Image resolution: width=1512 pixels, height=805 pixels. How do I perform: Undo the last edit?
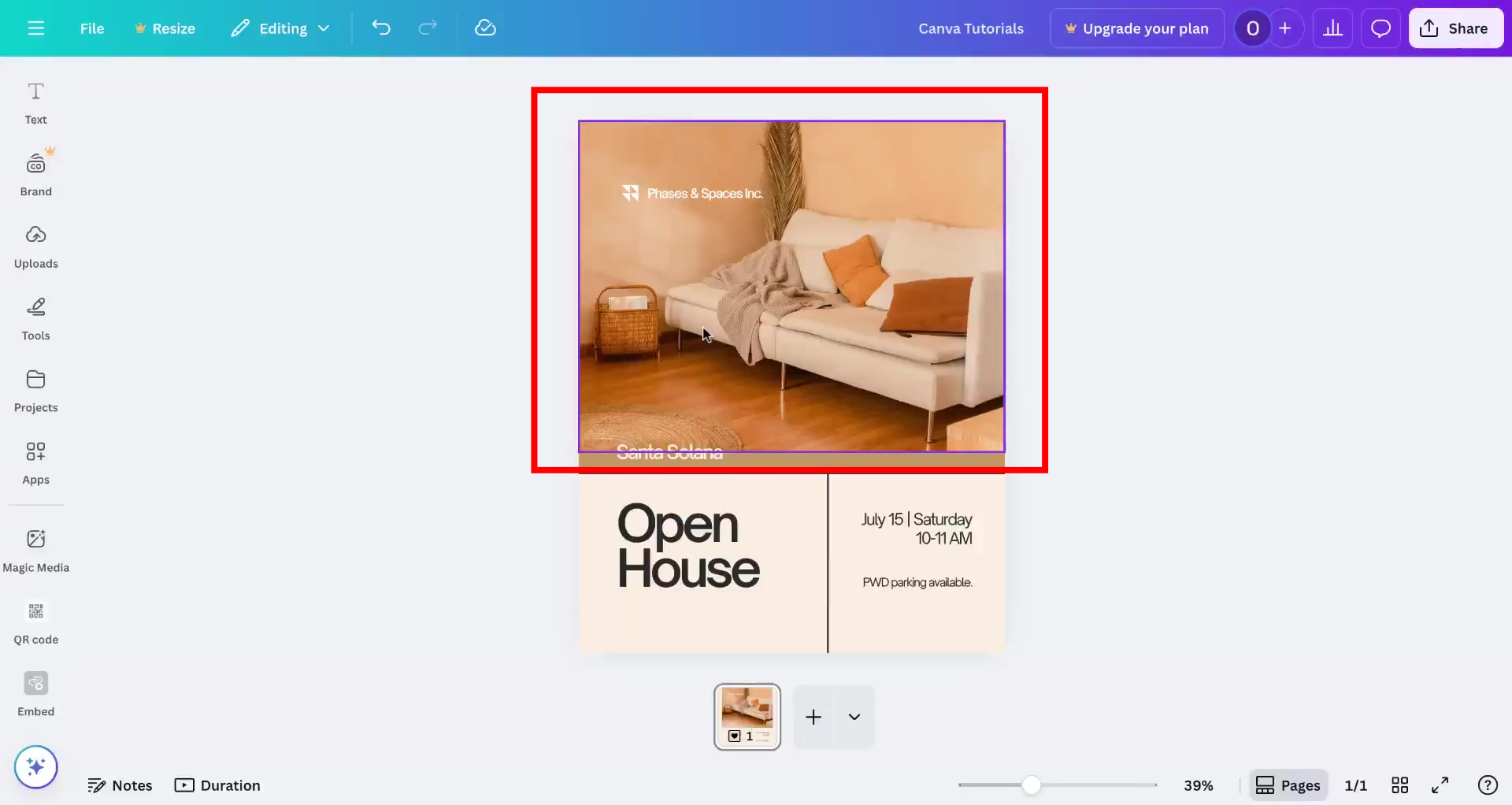click(381, 28)
